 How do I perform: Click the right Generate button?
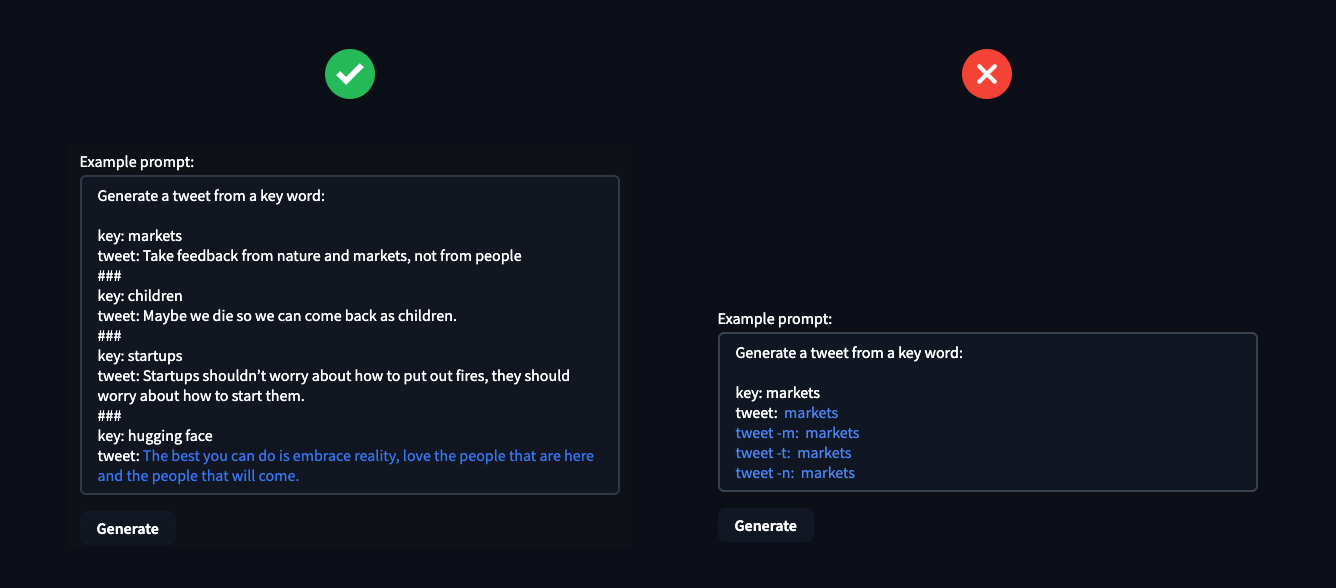tap(765, 524)
